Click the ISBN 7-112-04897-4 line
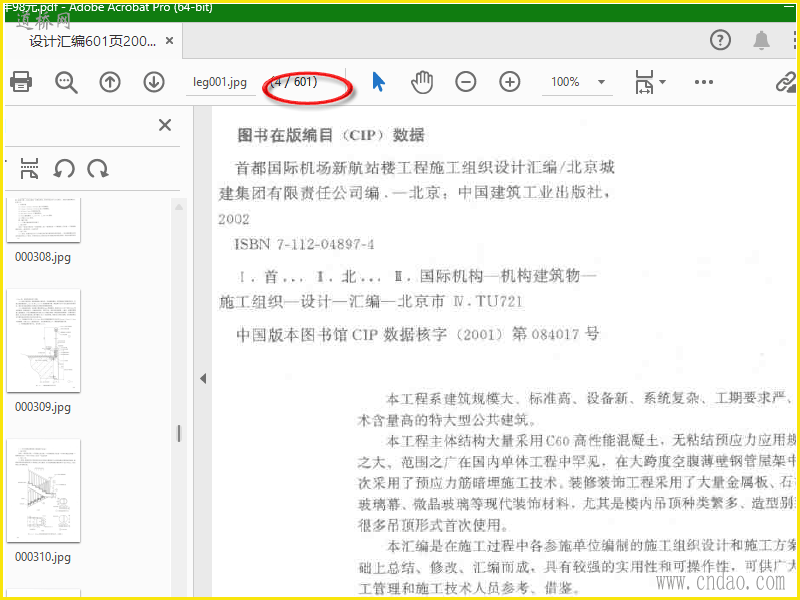This screenshot has width=800, height=600. [x=304, y=244]
